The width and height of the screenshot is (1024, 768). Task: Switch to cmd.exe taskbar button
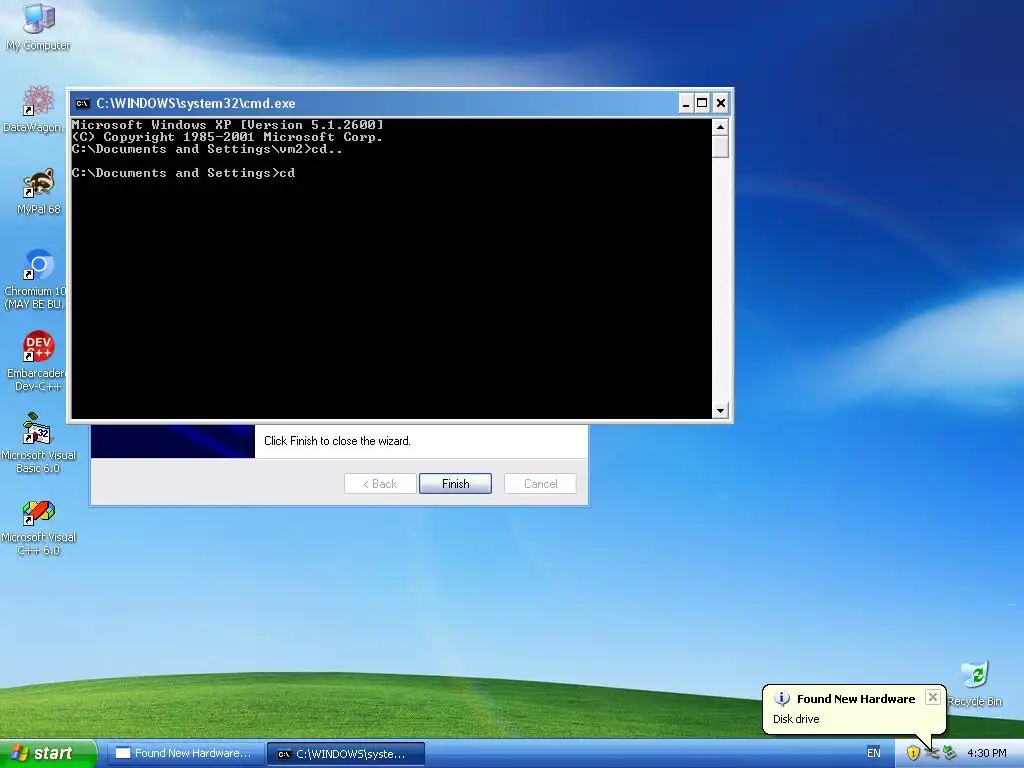coord(346,754)
